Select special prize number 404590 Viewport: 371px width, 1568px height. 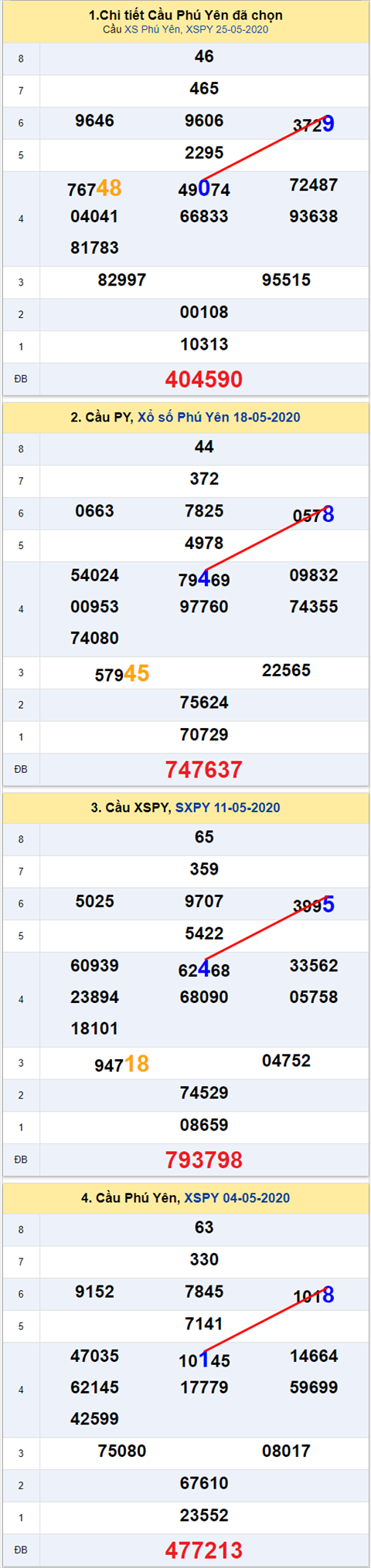[204, 379]
